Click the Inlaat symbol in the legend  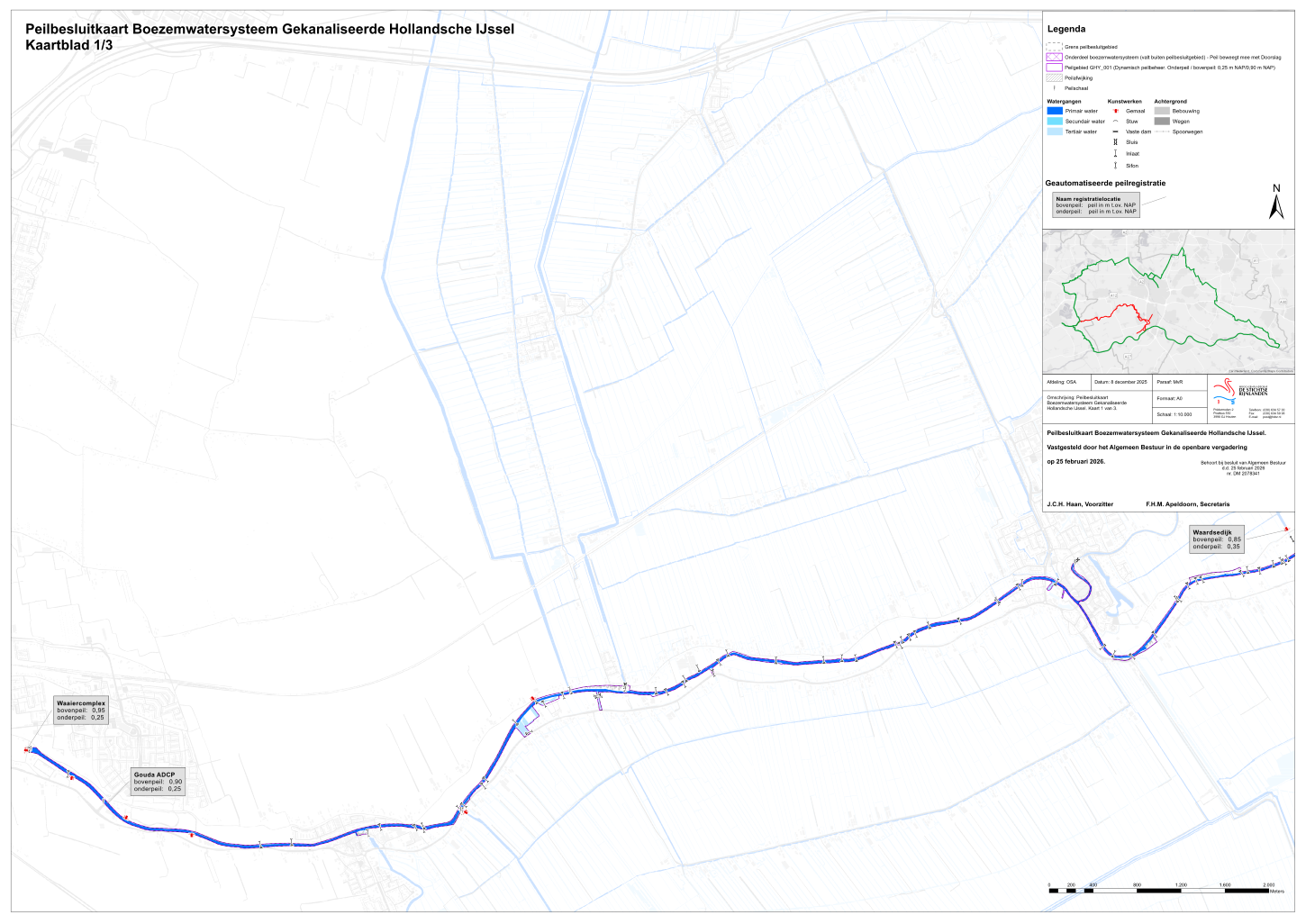coord(1115,154)
